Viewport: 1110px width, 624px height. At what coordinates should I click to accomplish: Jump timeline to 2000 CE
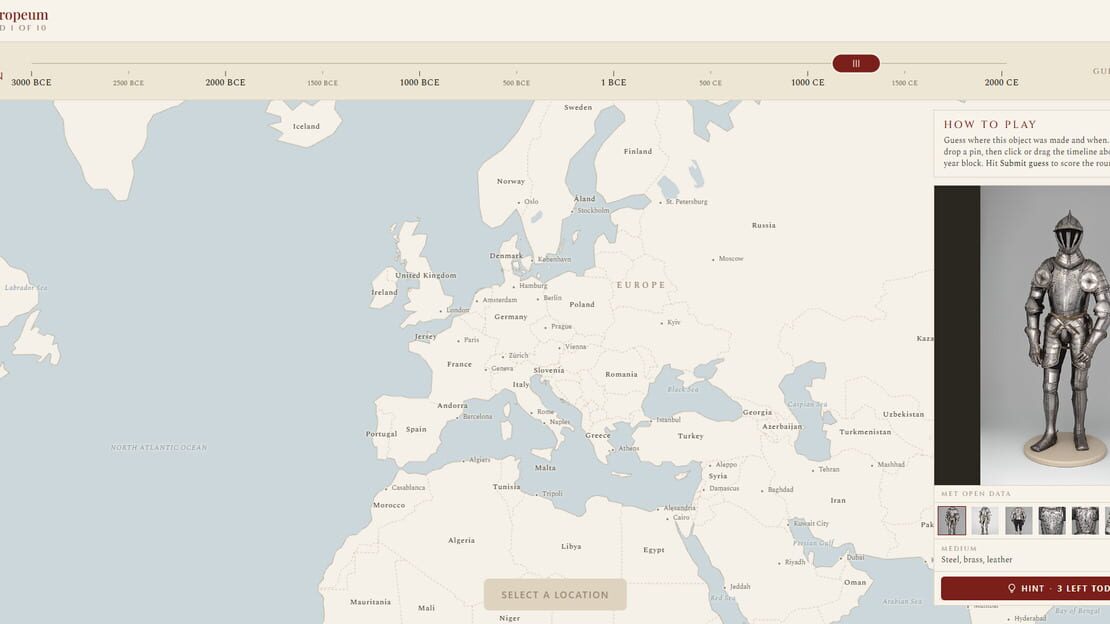pos(1001,82)
